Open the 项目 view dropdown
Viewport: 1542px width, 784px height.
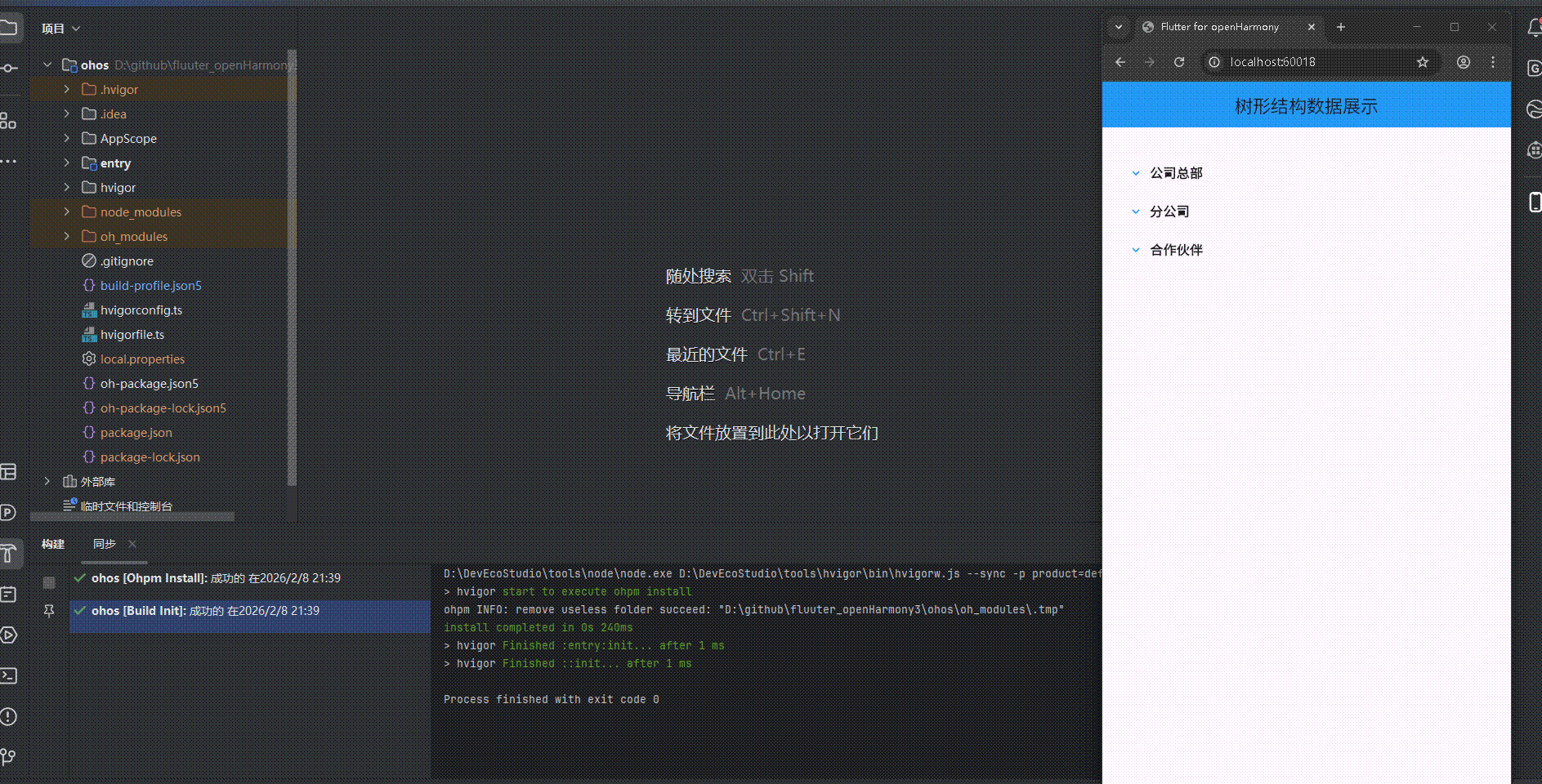tap(61, 29)
